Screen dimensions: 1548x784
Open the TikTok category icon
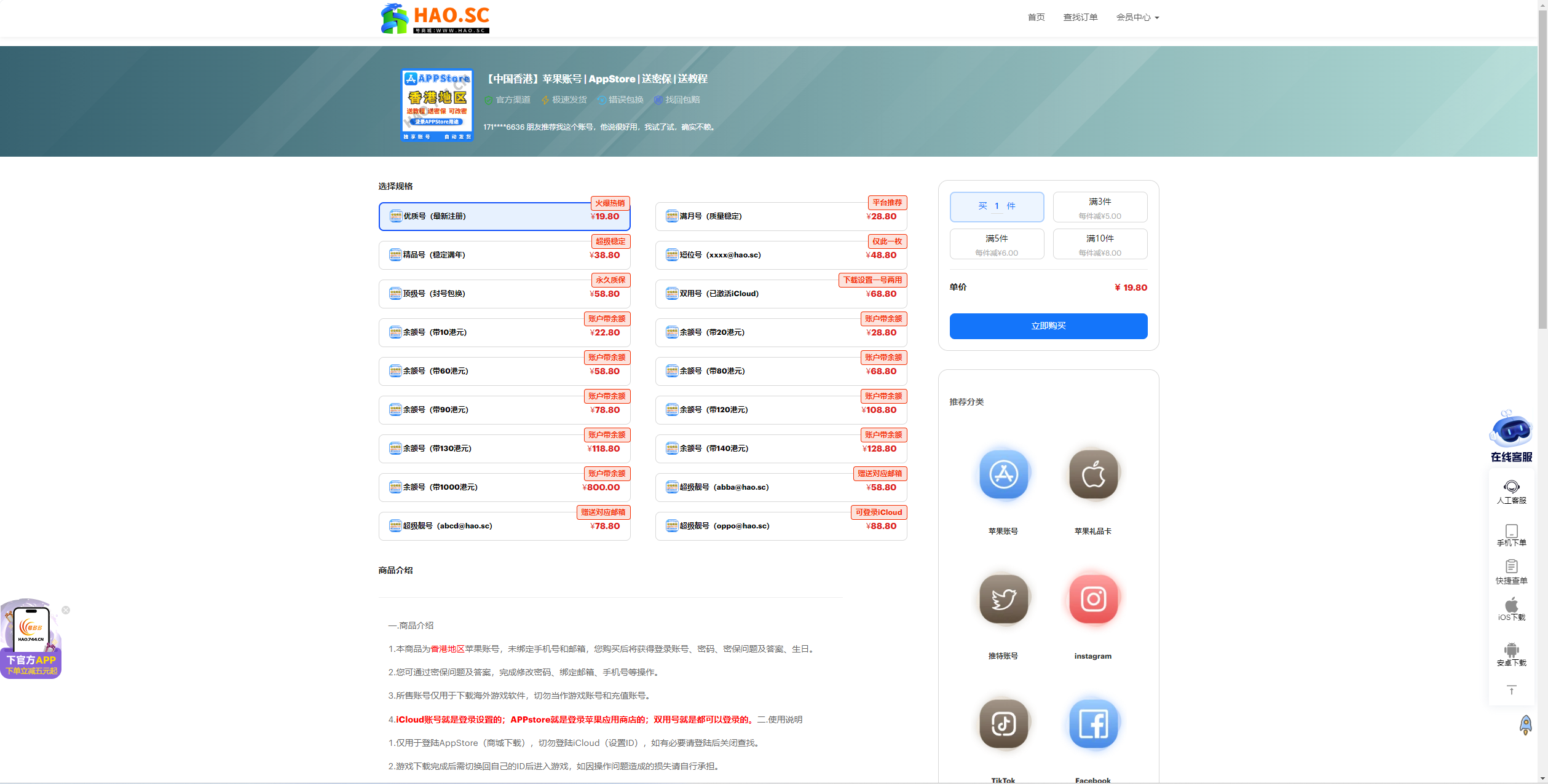pos(1003,724)
